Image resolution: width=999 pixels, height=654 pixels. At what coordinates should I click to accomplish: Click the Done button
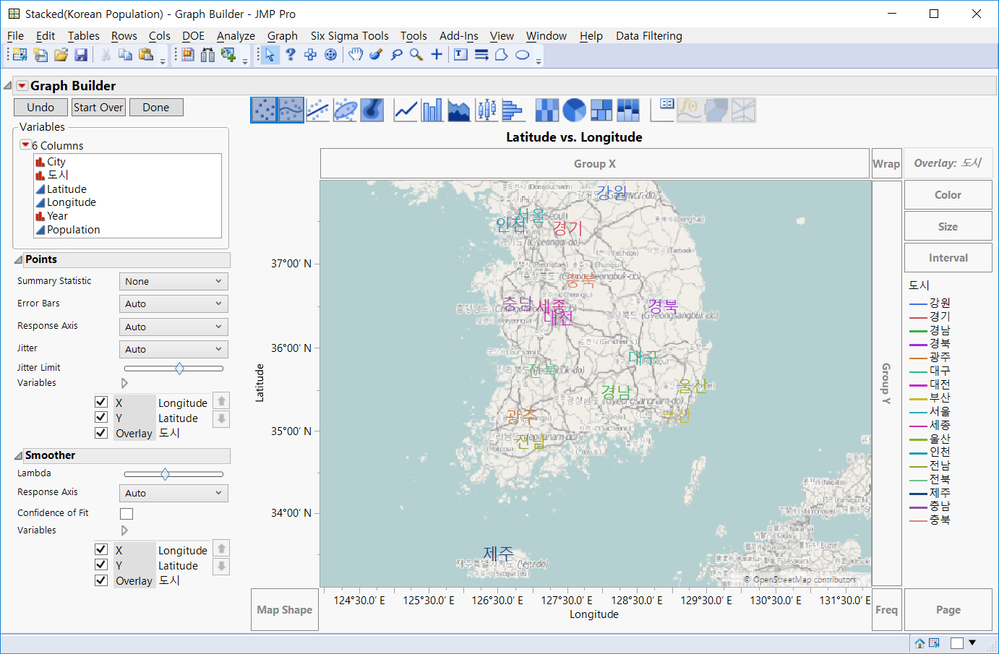[156, 106]
